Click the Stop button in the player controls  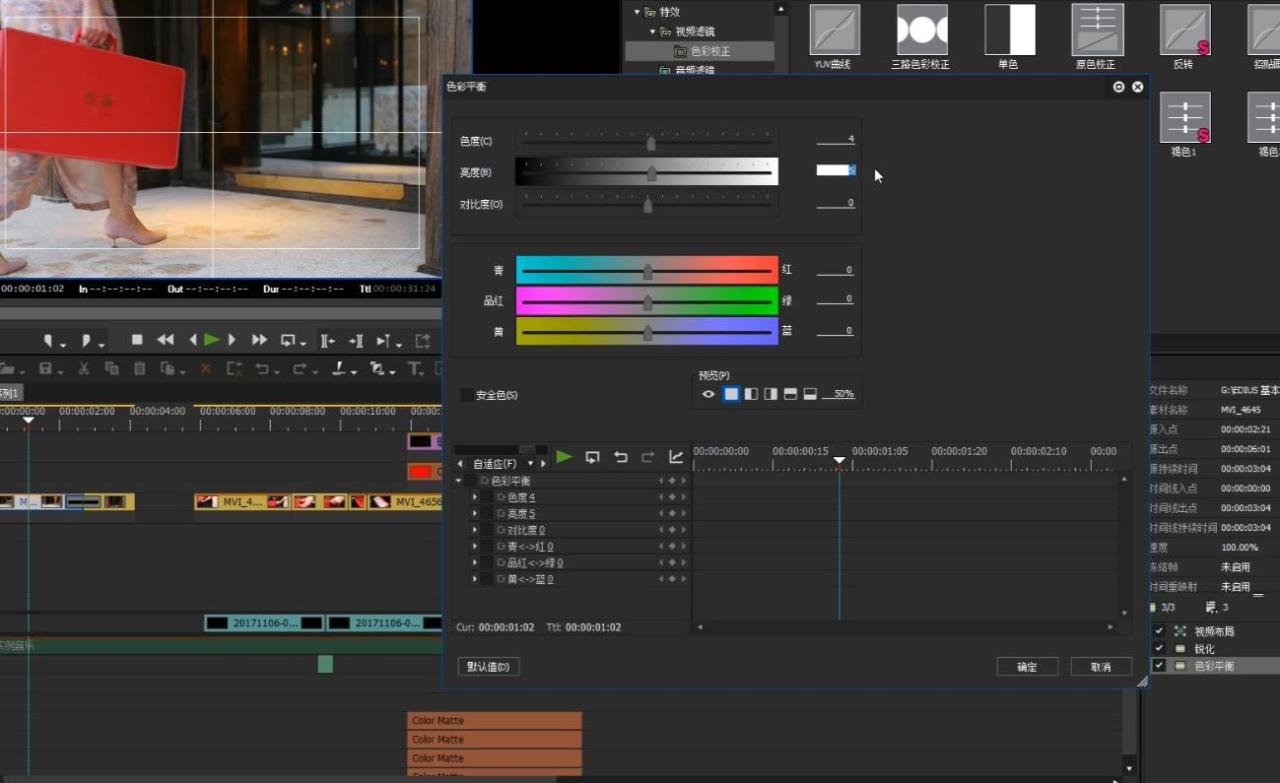[x=138, y=340]
